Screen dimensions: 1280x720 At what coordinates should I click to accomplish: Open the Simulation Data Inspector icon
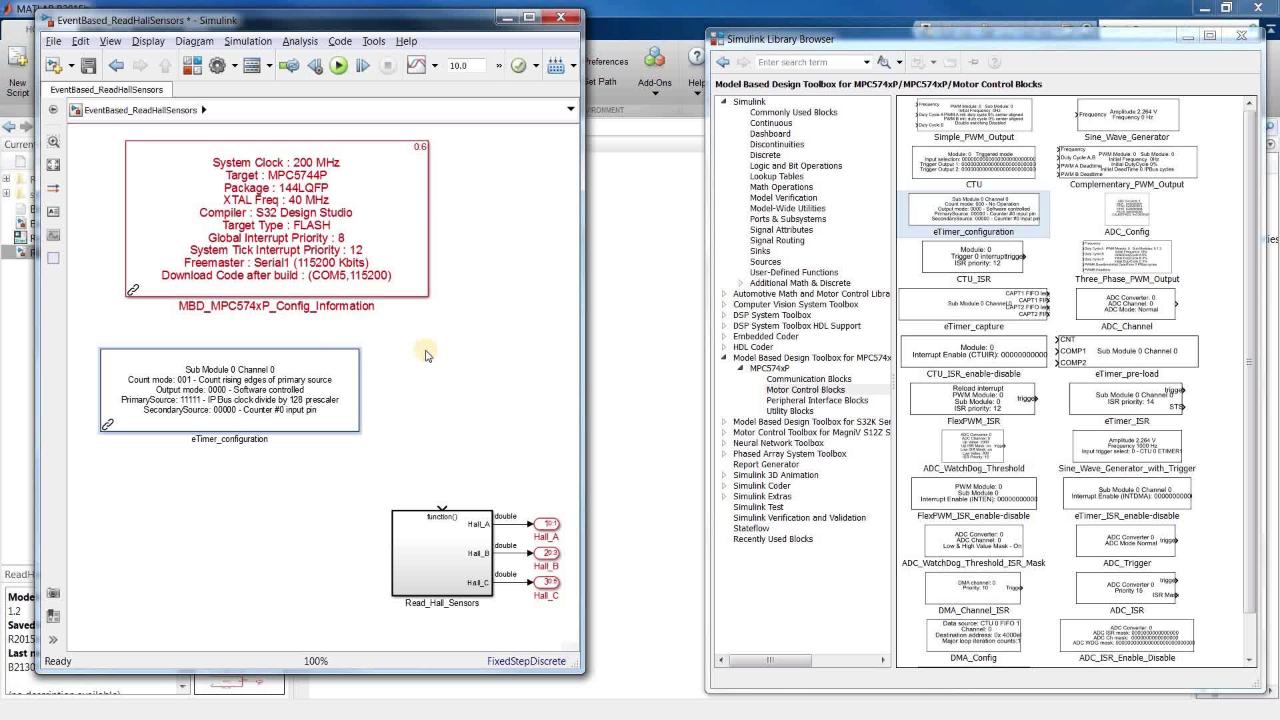416,66
